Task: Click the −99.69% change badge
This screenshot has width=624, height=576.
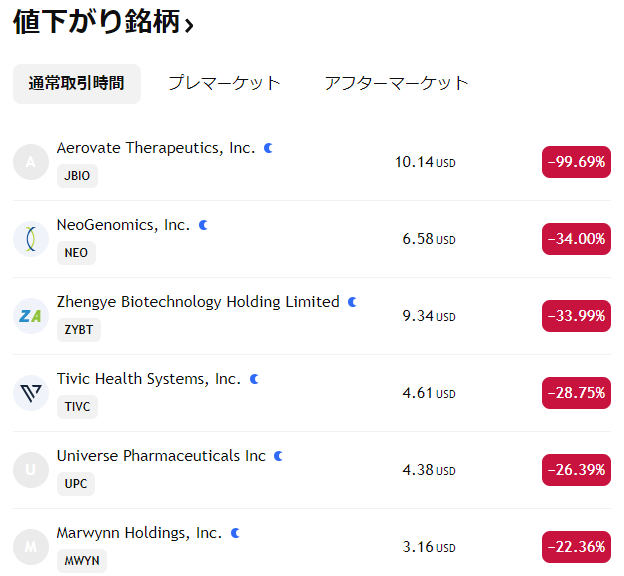Action: click(x=576, y=162)
